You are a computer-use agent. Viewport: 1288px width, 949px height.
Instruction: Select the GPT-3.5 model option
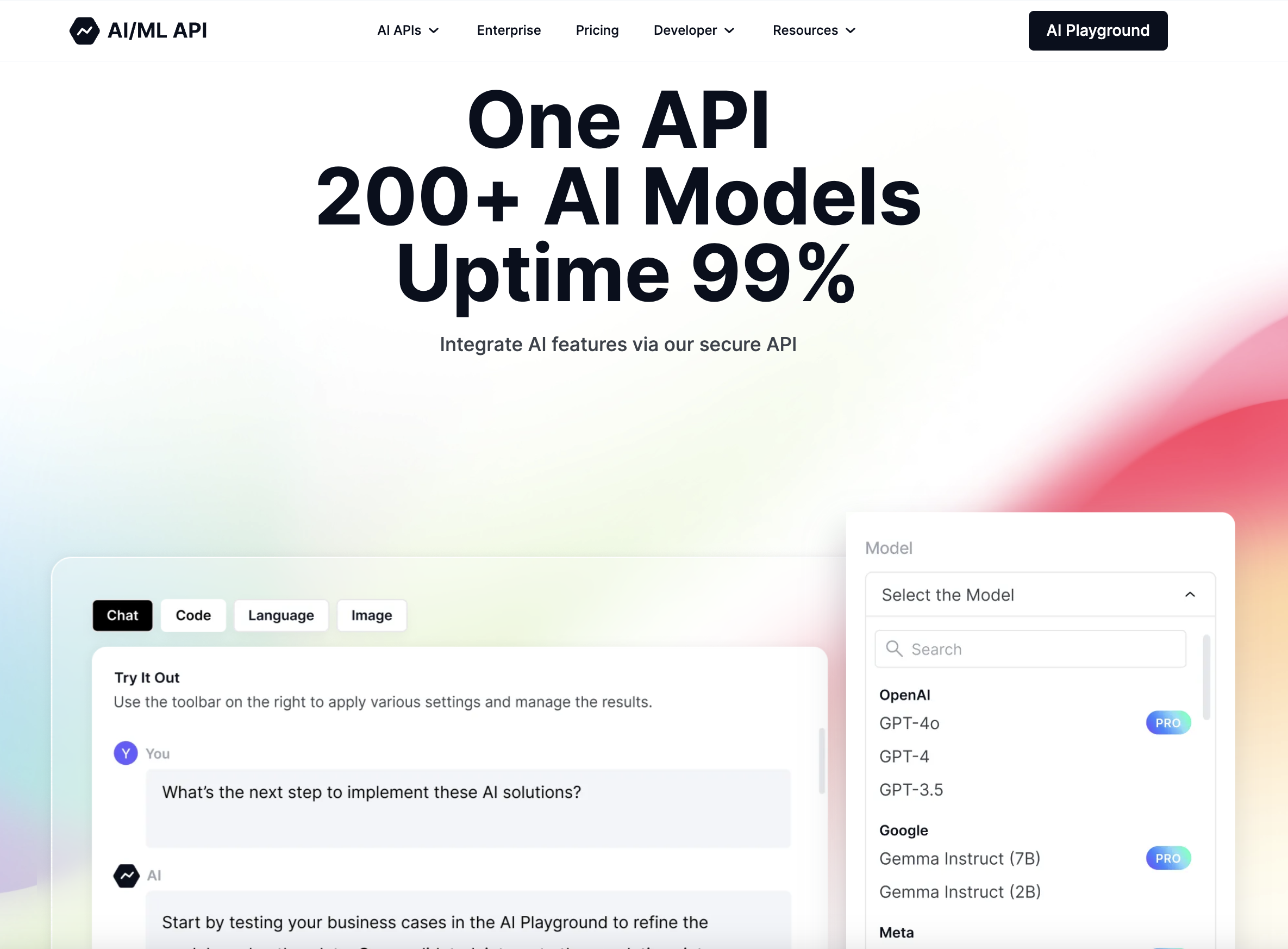tap(911, 789)
